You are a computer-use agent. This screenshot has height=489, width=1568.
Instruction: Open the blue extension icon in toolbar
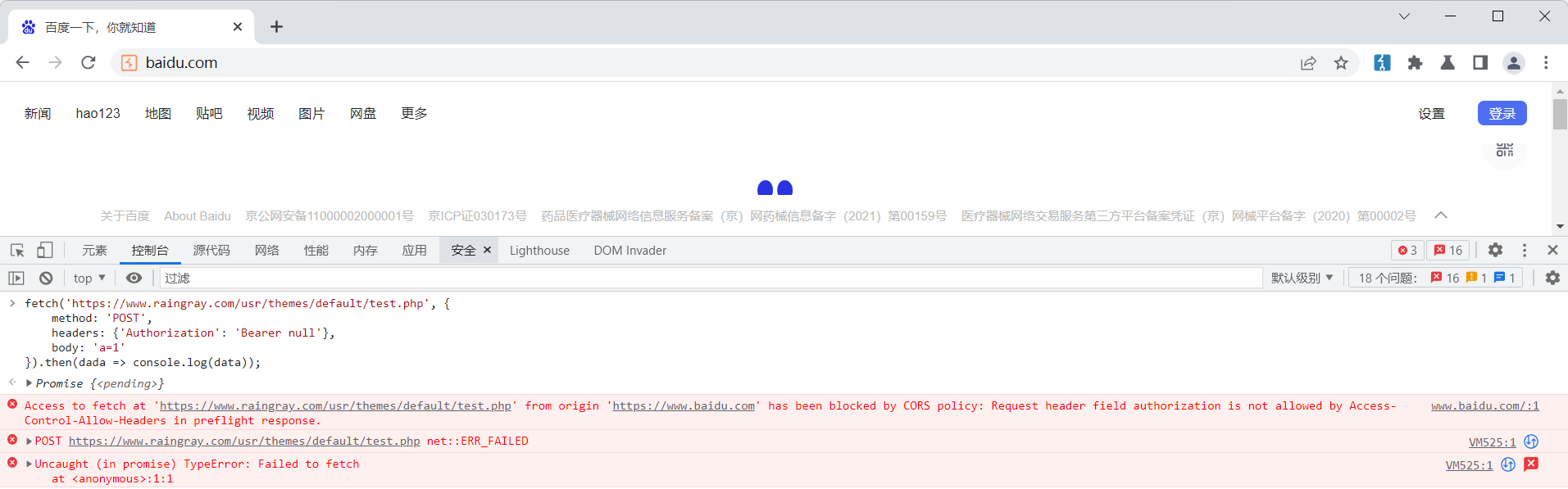[x=1382, y=63]
